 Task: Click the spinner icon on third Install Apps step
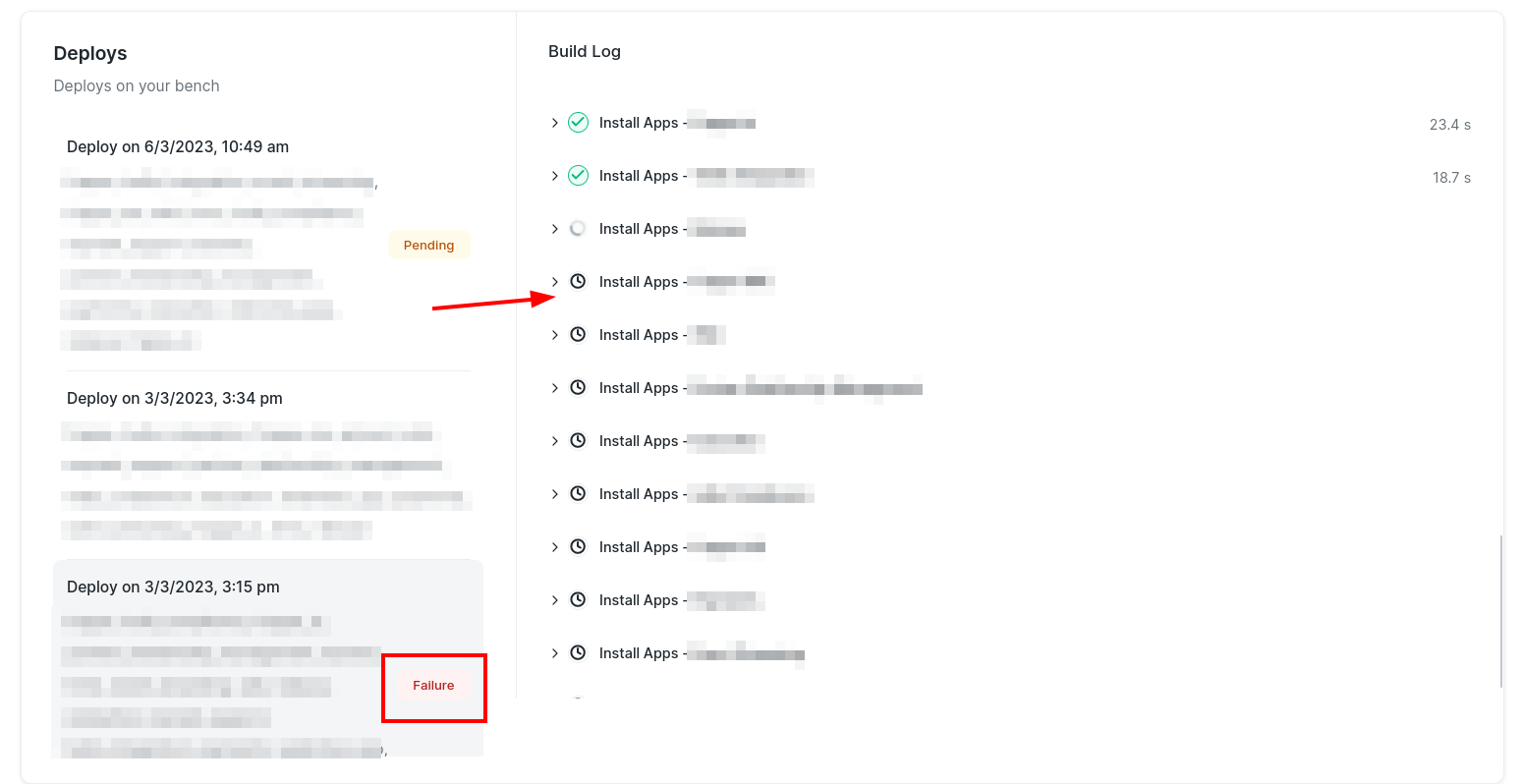coord(578,228)
